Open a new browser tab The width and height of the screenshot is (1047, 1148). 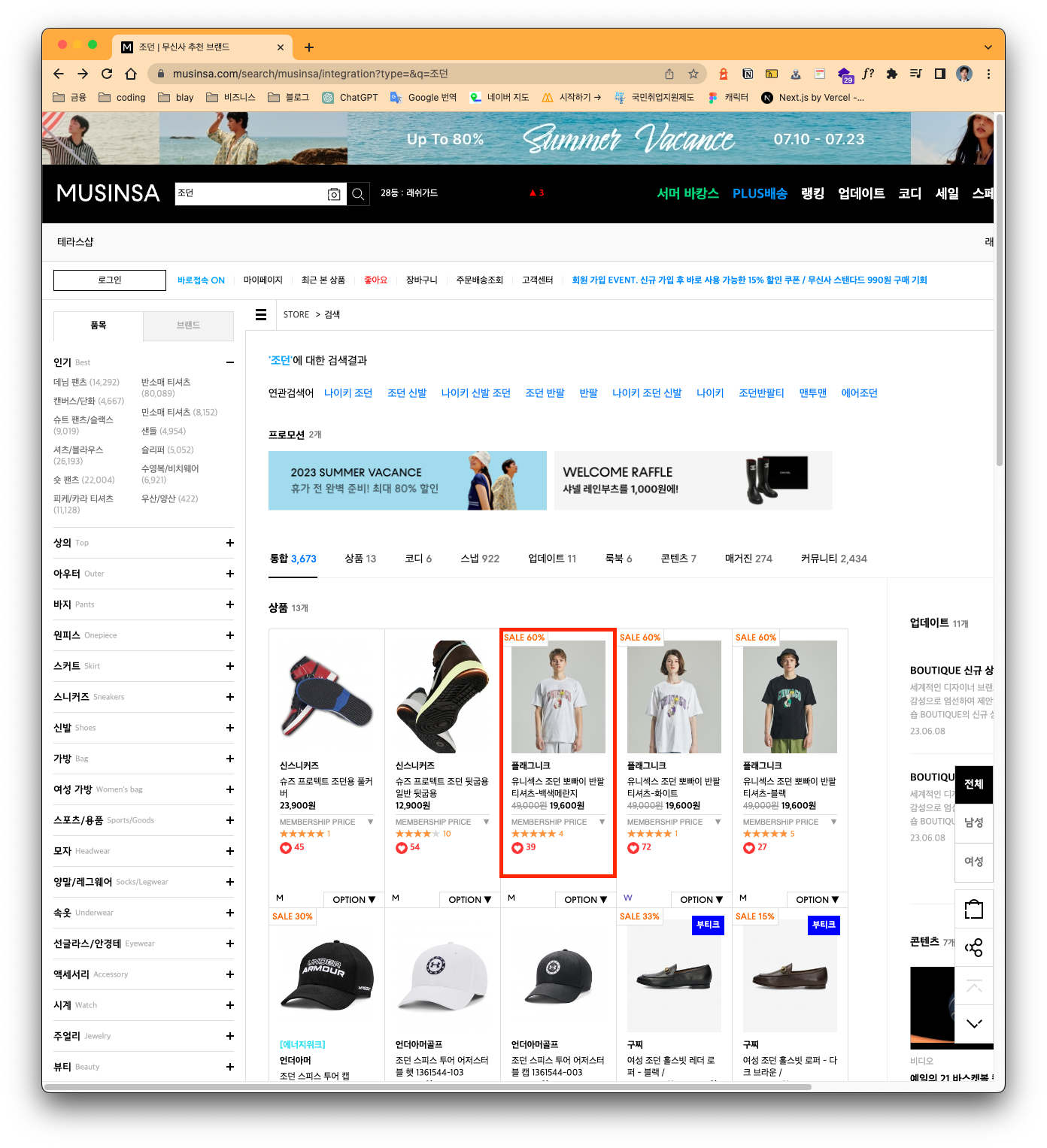308,47
